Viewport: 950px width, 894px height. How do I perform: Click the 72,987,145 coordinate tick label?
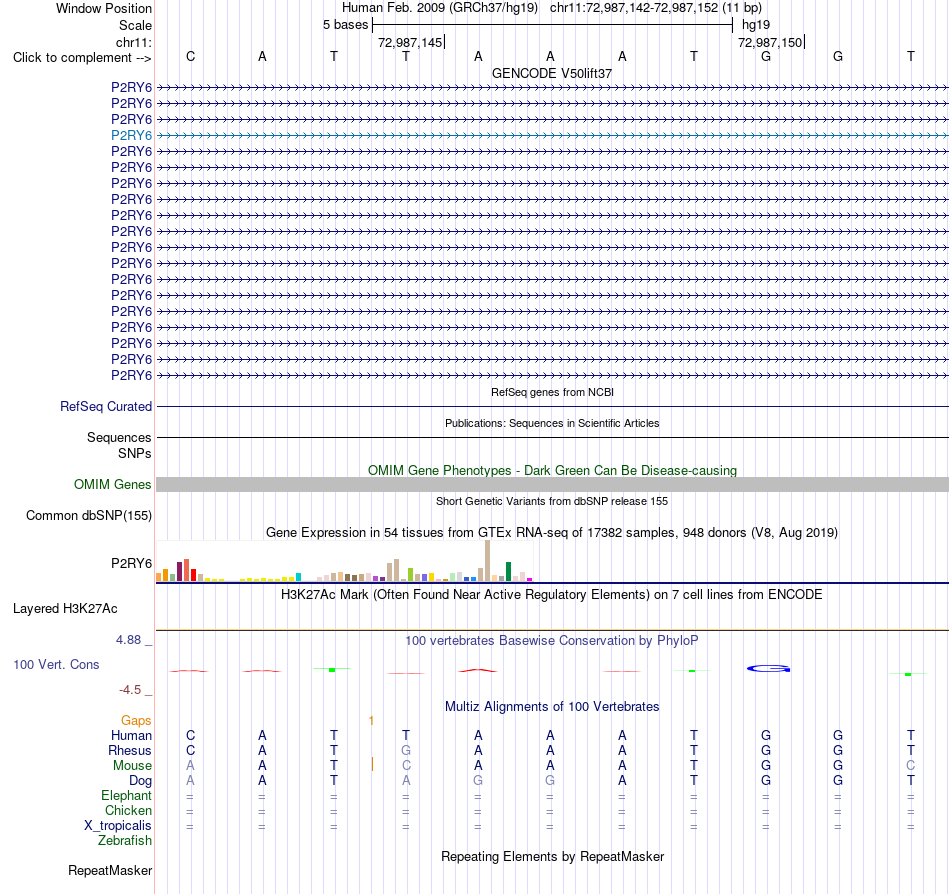410,42
